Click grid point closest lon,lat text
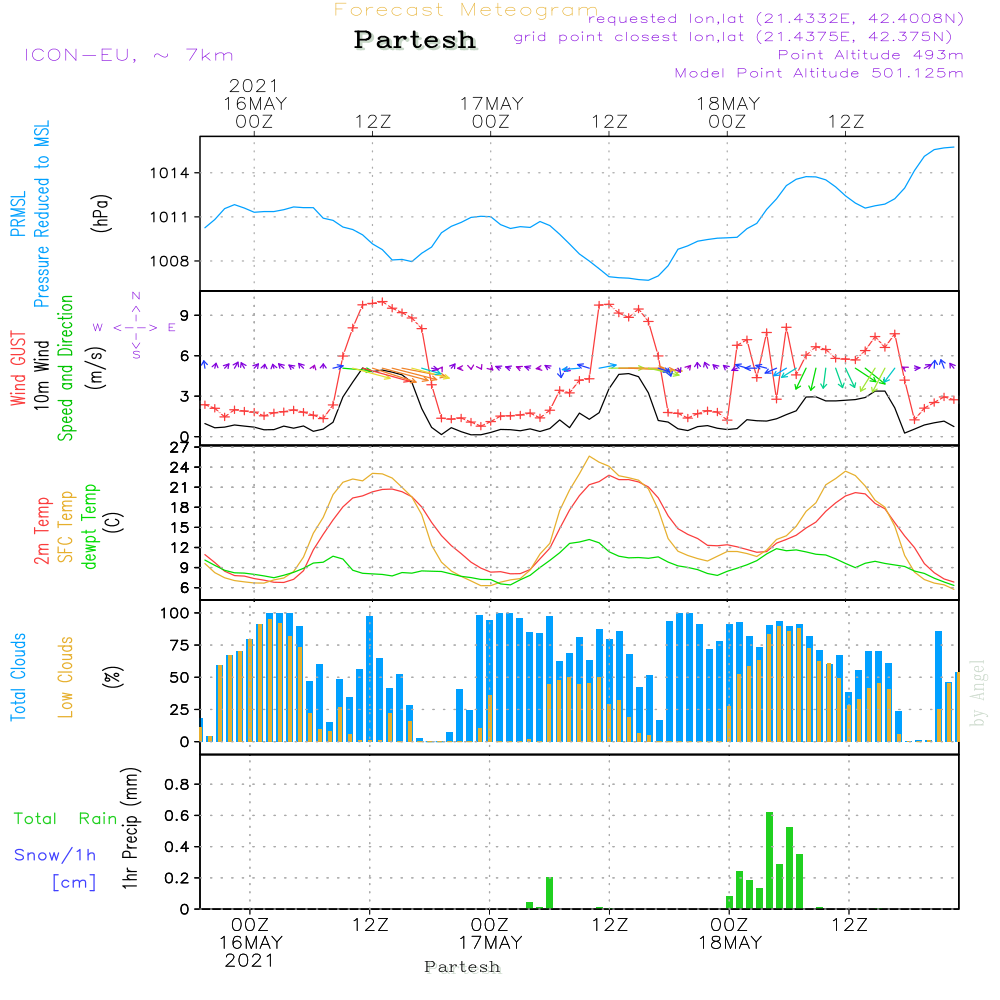This screenshot has width=1000, height=1000. pyautogui.click(x=733, y=37)
